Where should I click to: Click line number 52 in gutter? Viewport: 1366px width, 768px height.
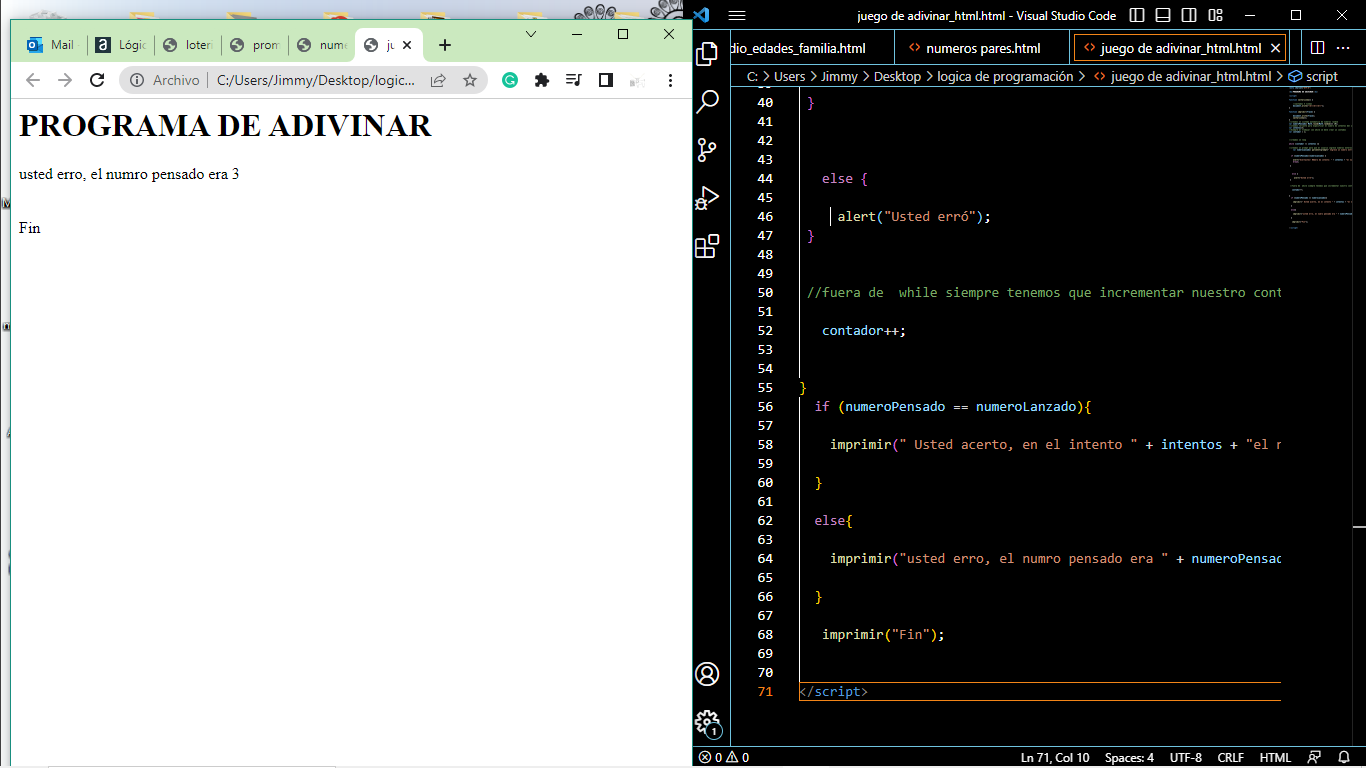(765, 331)
